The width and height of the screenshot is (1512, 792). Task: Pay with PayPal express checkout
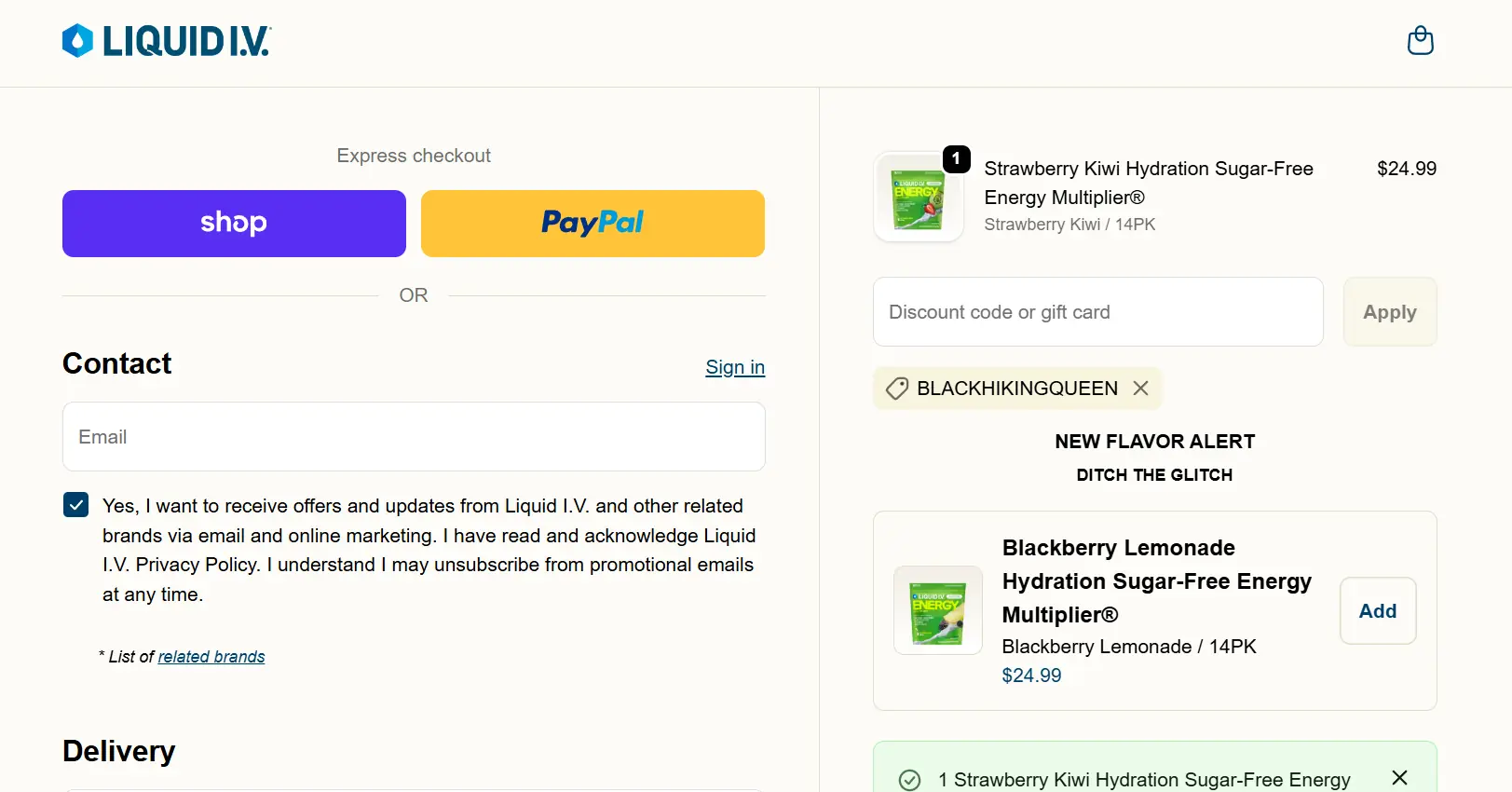593,224
